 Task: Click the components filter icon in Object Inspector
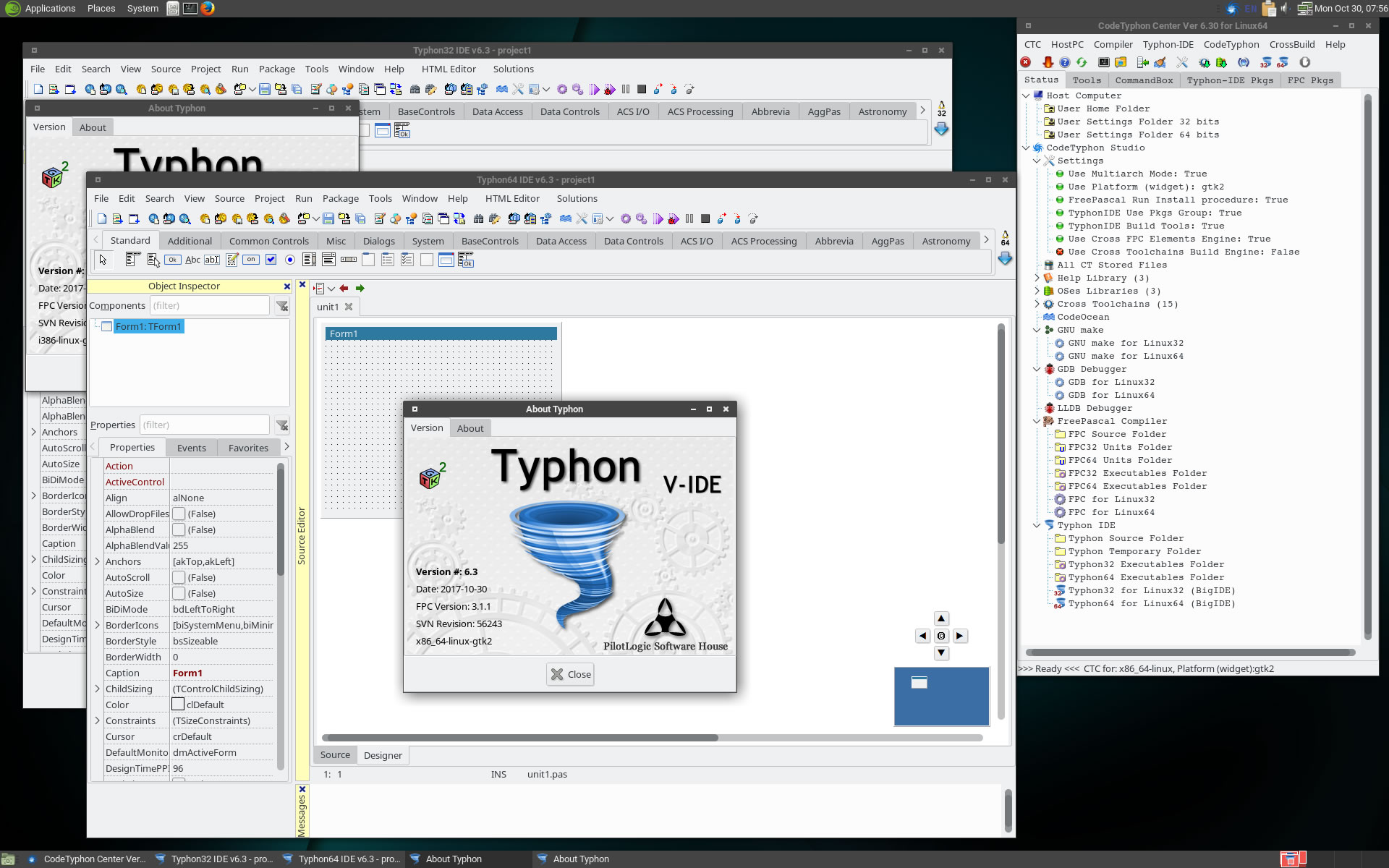point(282,306)
